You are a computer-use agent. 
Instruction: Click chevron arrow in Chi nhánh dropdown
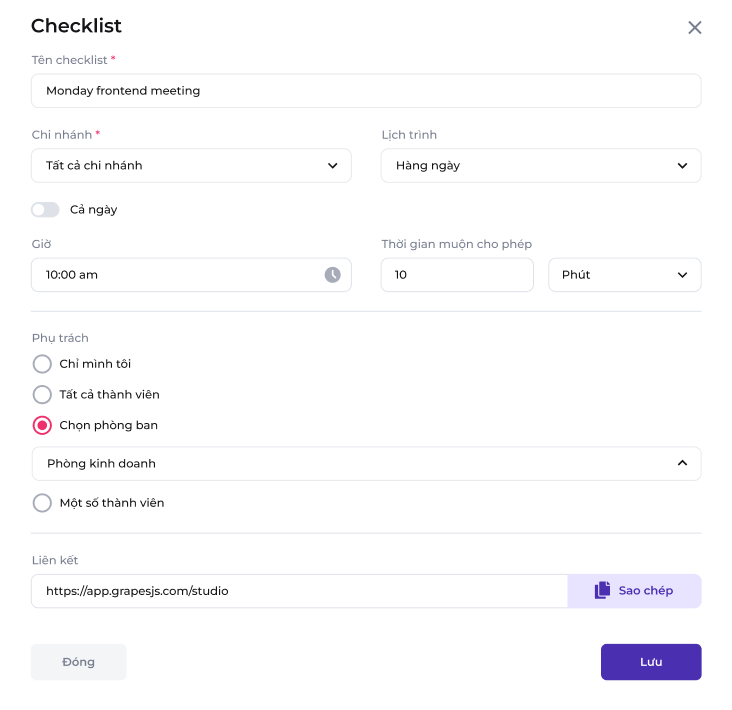[333, 166]
